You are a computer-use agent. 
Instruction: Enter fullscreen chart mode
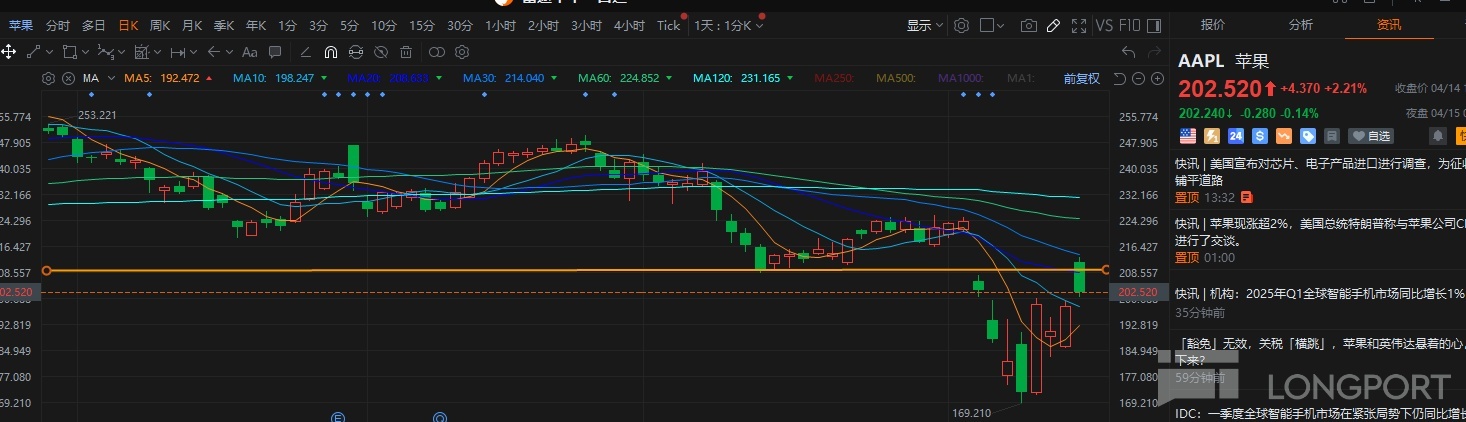point(1079,25)
